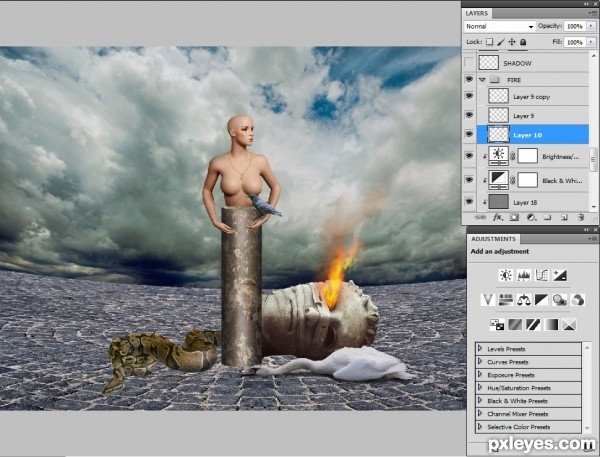Click the Opacity value field

[x=575, y=26]
